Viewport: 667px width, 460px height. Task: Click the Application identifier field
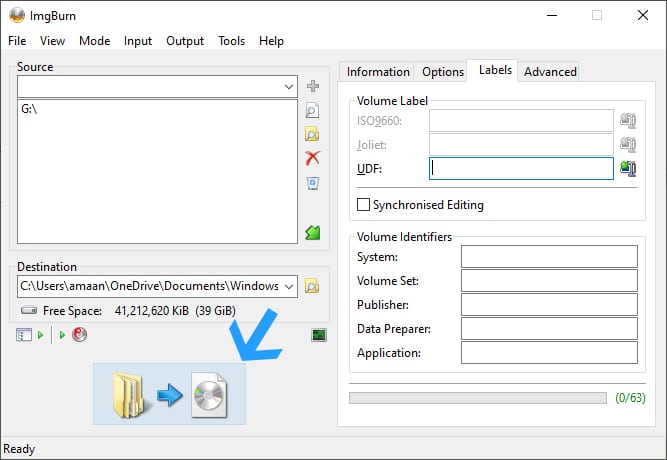[x=549, y=352]
